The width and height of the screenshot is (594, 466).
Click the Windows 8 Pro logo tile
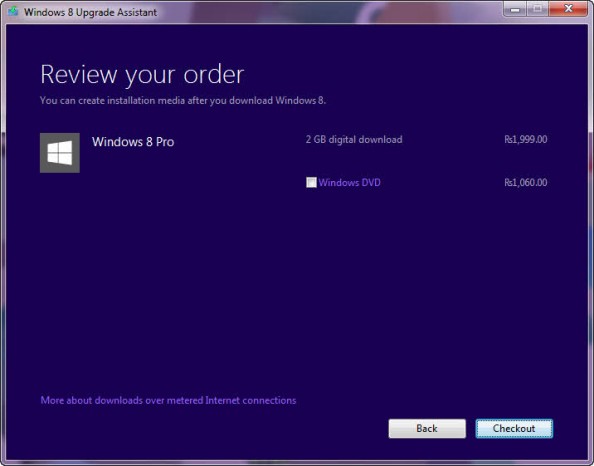(x=60, y=153)
